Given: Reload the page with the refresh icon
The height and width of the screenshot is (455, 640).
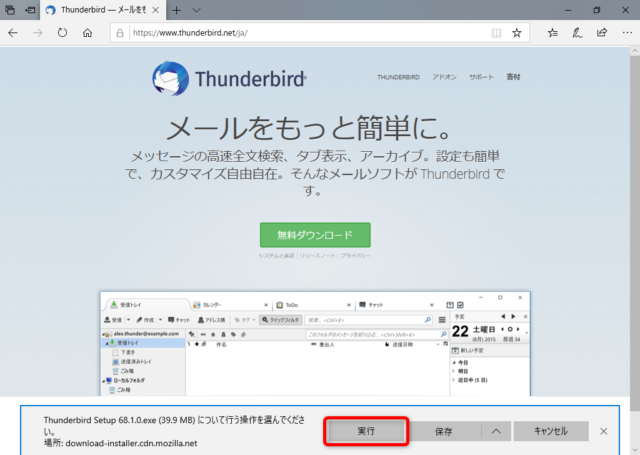Looking at the screenshot, I should coord(62,33).
